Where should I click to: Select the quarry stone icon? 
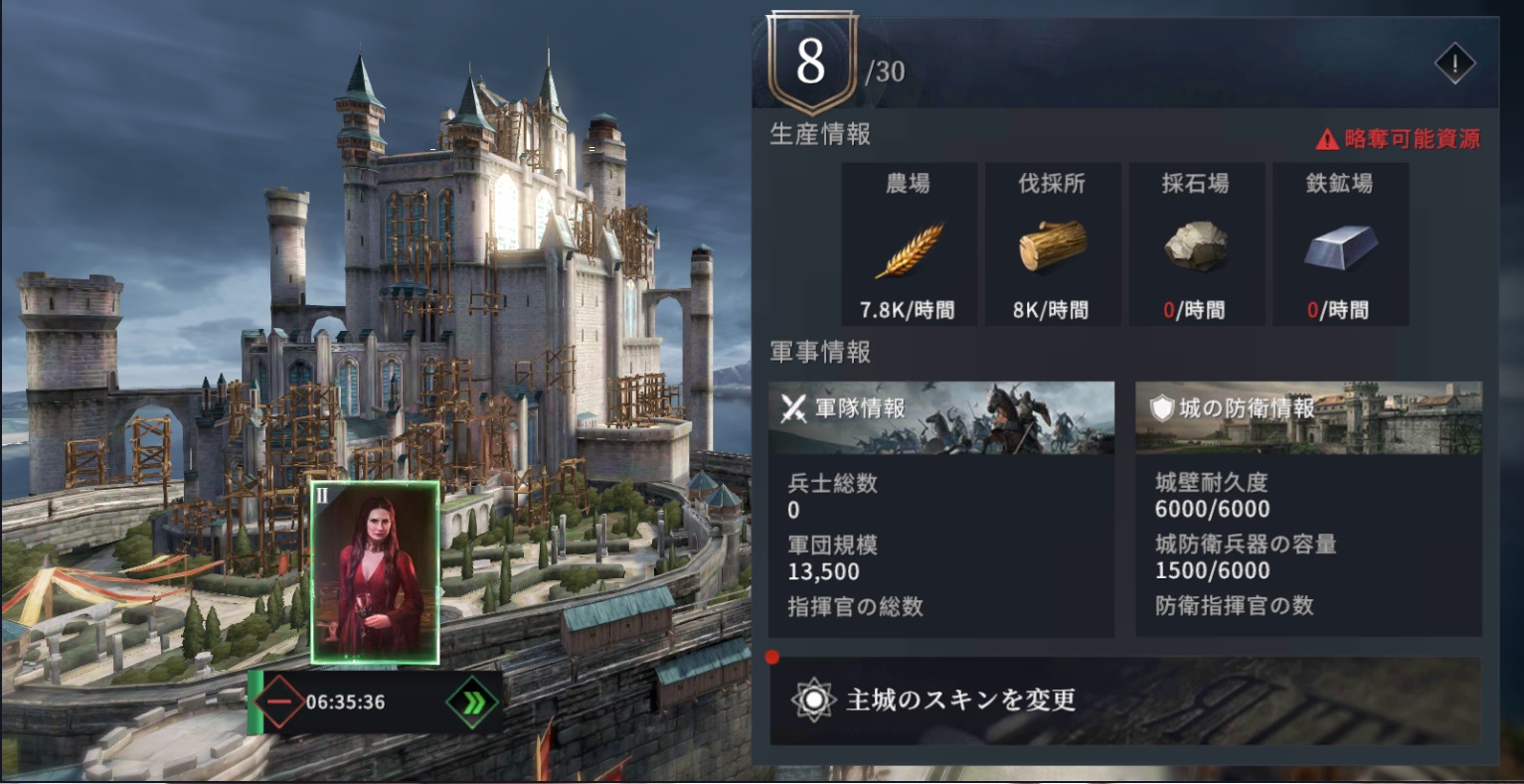point(1196,244)
